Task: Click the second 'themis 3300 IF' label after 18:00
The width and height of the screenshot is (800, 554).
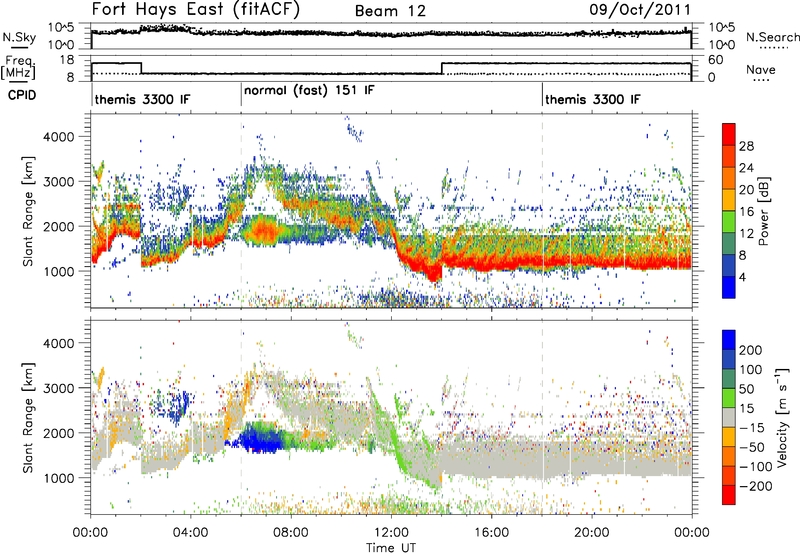Action: [592, 99]
